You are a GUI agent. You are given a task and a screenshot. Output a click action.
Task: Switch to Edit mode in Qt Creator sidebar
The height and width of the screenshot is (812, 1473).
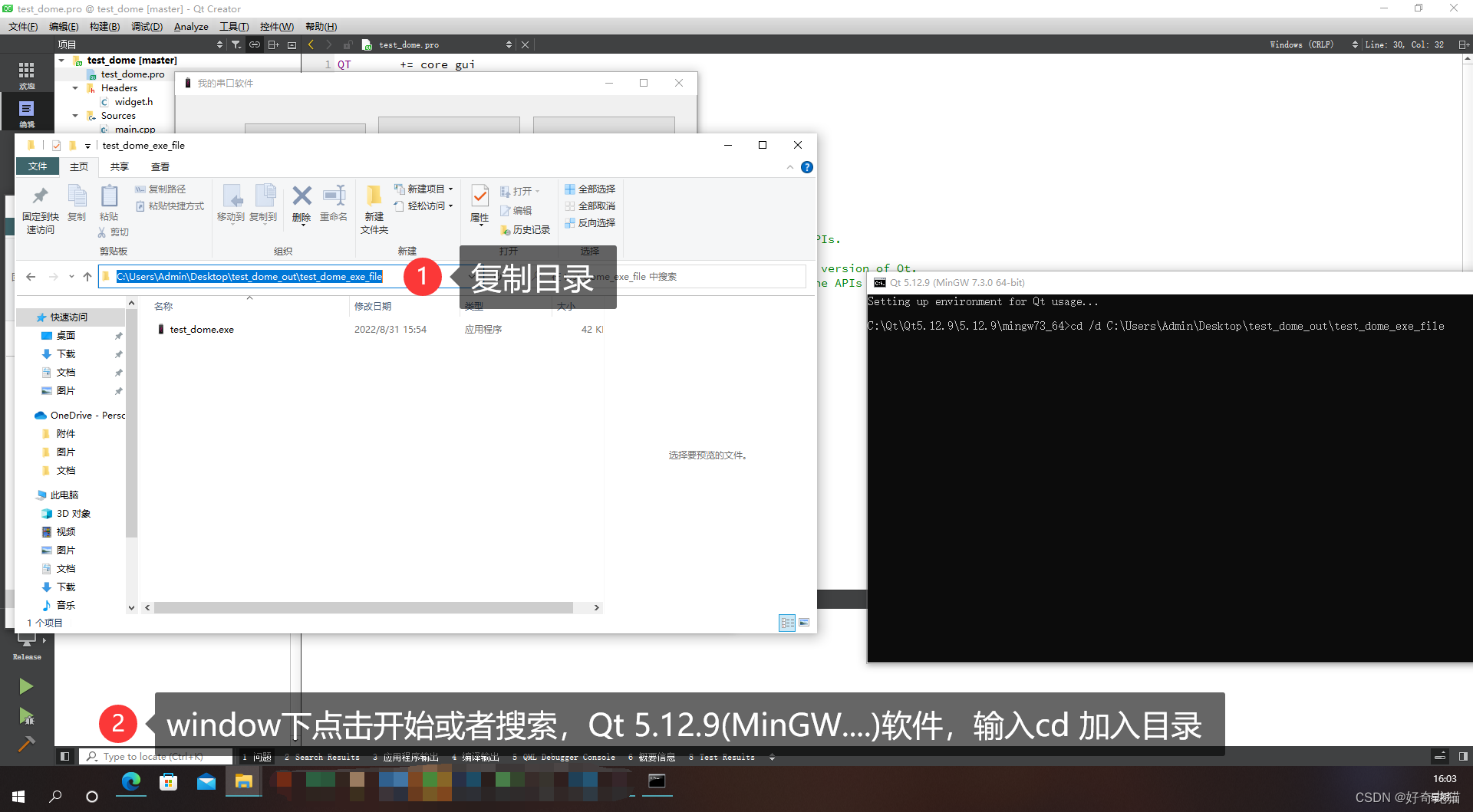tap(26, 113)
